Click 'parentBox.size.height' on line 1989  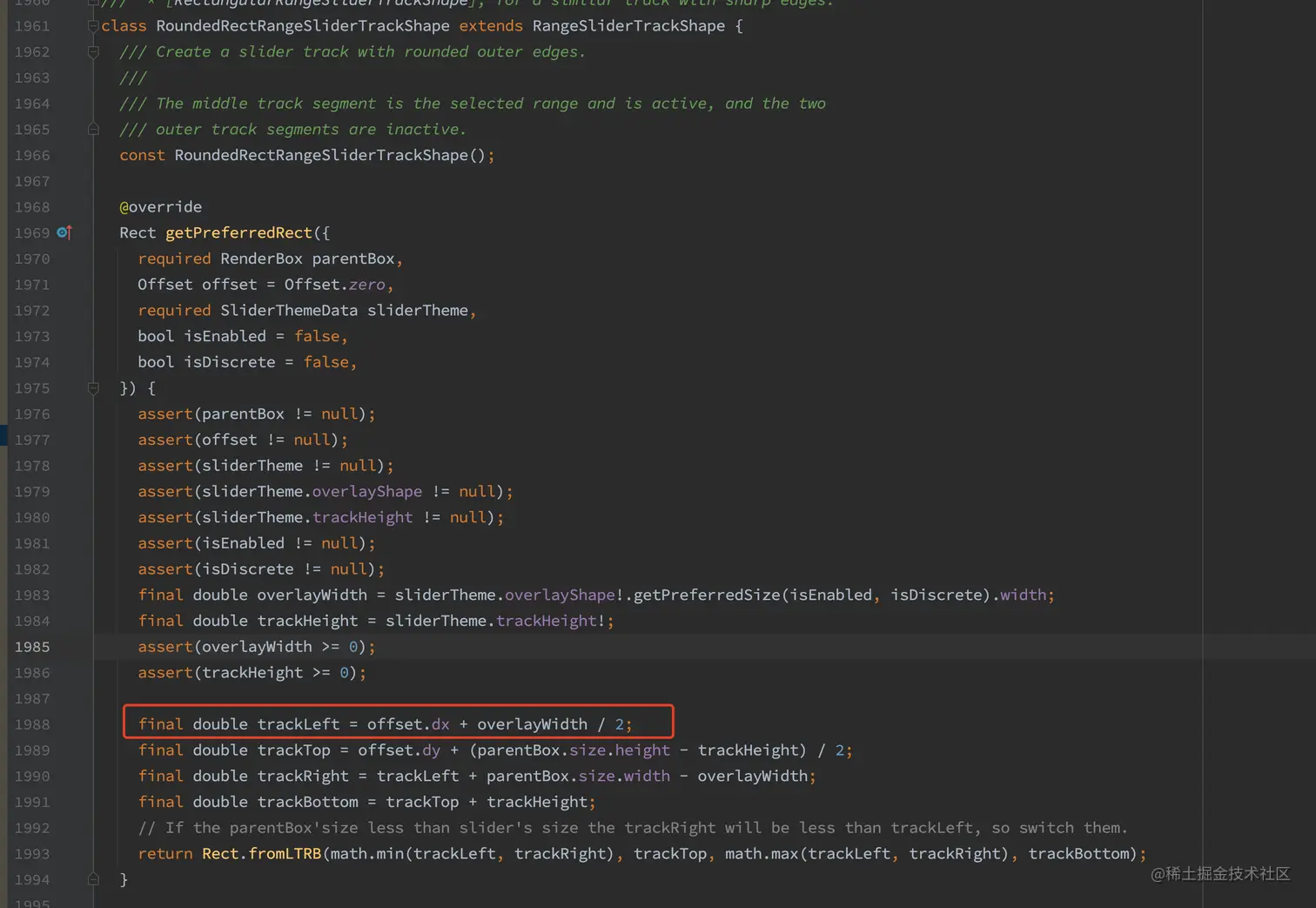click(x=574, y=750)
